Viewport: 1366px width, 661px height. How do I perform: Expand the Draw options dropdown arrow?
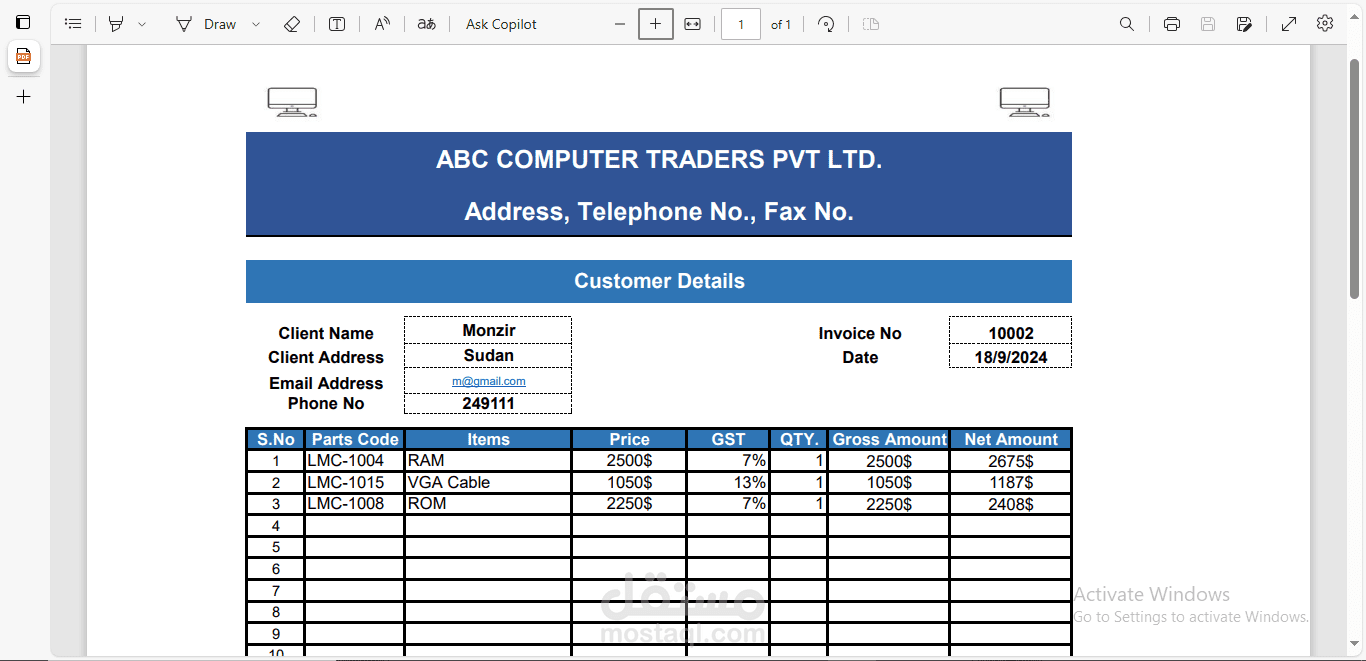click(x=256, y=24)
